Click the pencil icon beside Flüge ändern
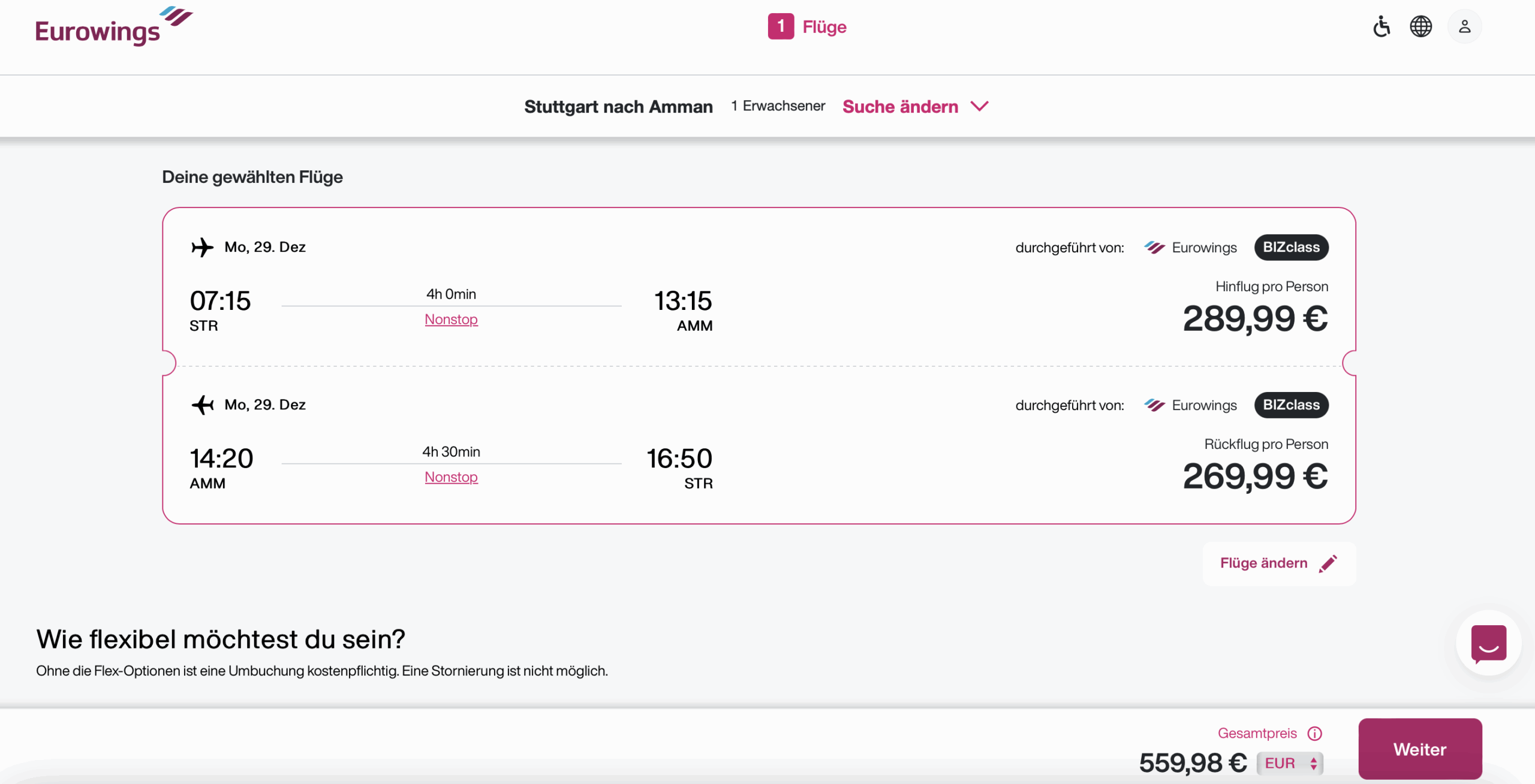1535x784 pixels. (1328, 563)
